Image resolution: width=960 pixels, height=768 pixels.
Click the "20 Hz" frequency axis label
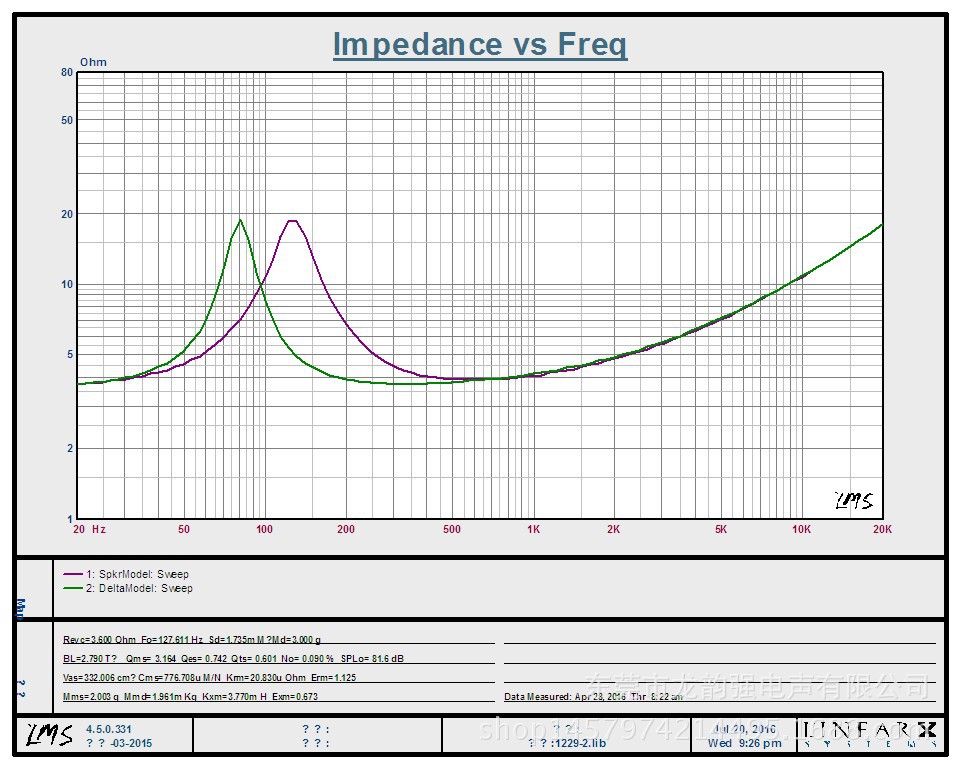coord(89,529)
